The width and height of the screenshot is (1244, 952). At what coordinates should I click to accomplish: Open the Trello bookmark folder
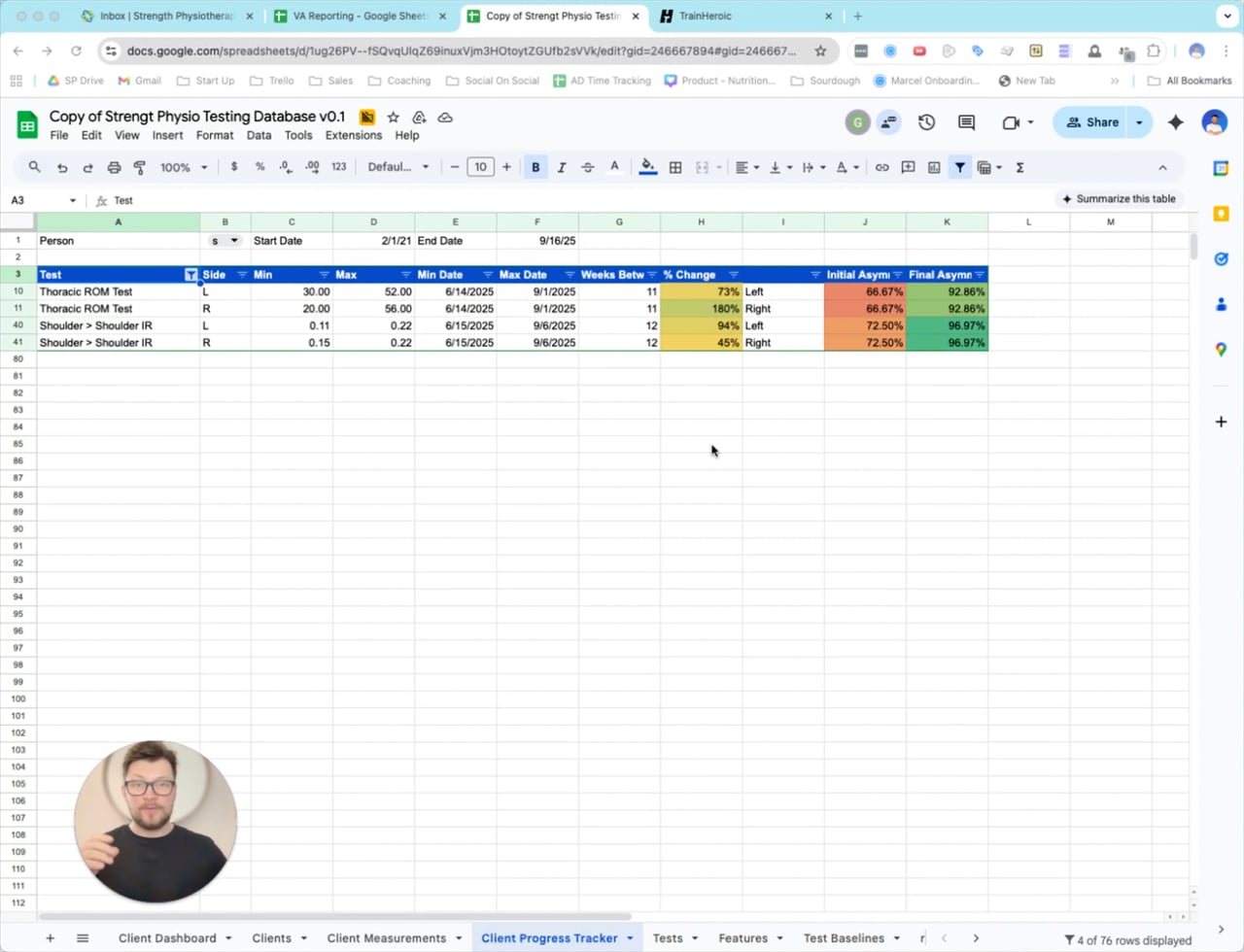click(x=271, y=81)
